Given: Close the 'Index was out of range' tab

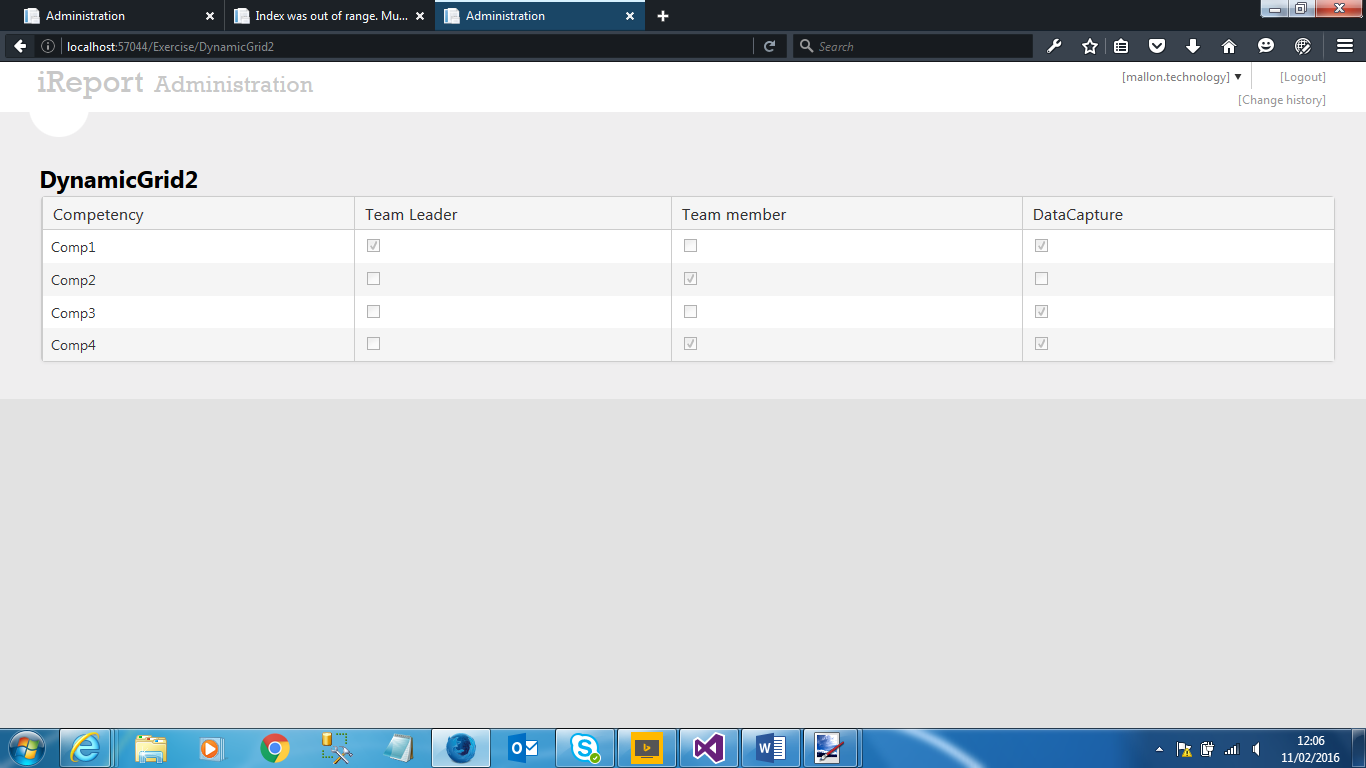Looking at the screenshot, I should click(x=419, y=16).
